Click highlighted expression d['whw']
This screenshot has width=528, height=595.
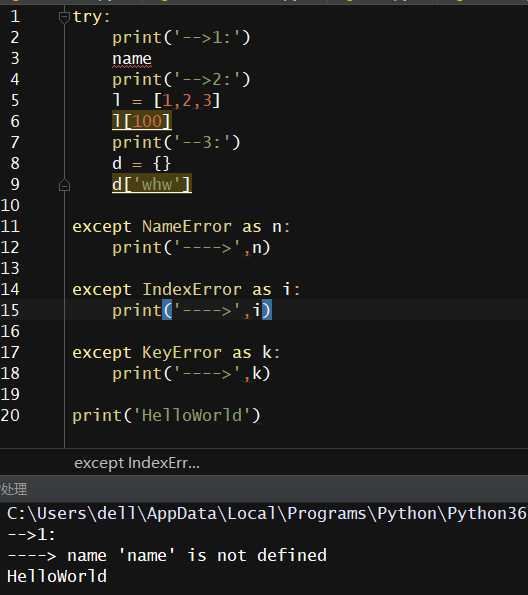tap(152, 184)
